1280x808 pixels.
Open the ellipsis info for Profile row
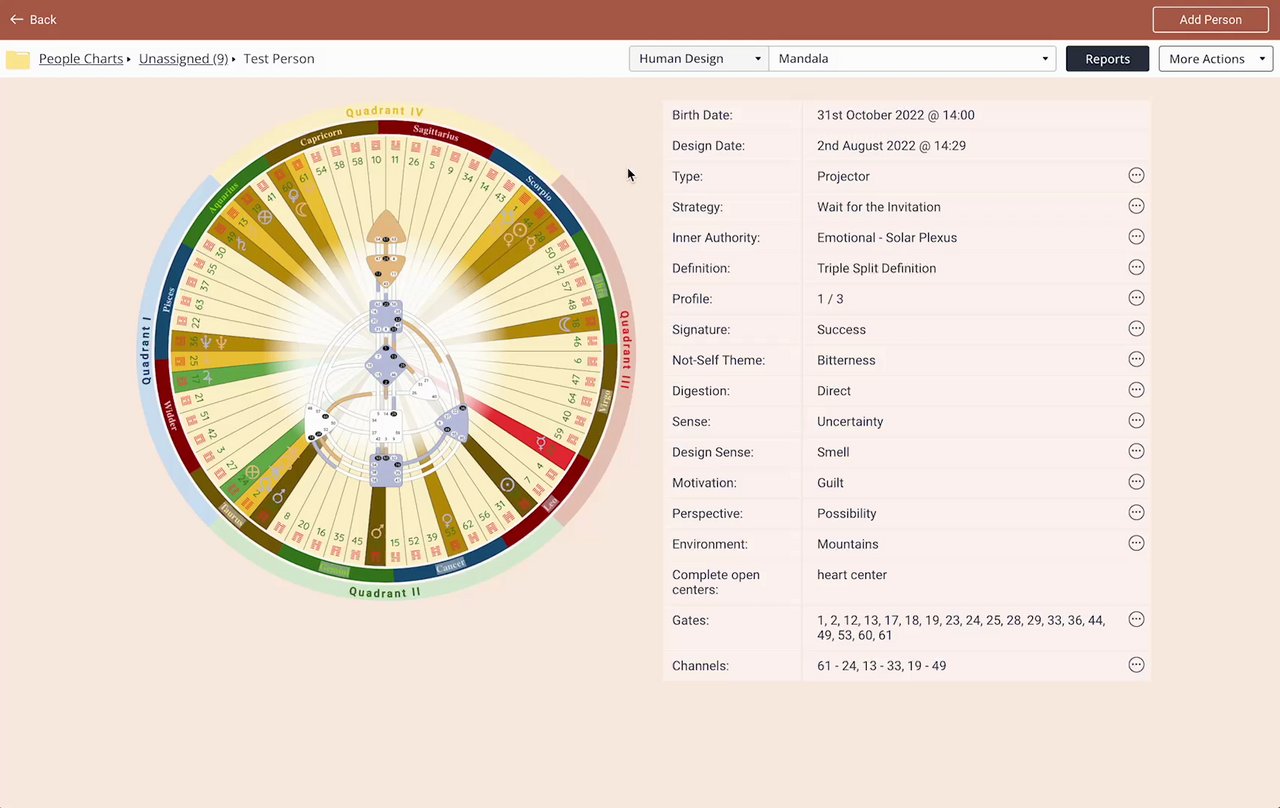tap(1136, 298)
